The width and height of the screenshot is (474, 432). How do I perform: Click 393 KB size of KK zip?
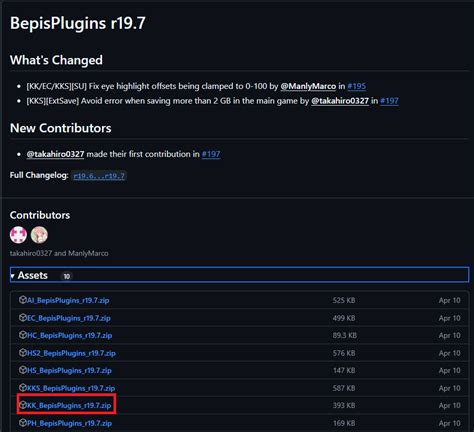tap(344, 405)
